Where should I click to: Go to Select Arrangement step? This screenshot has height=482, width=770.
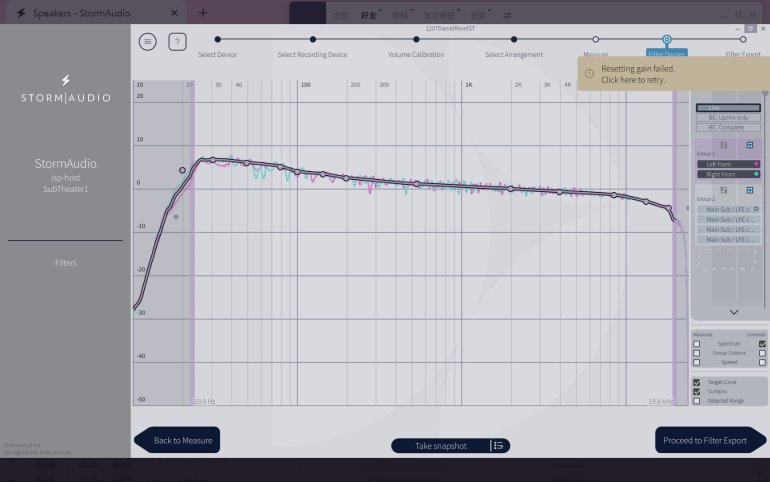514,40
